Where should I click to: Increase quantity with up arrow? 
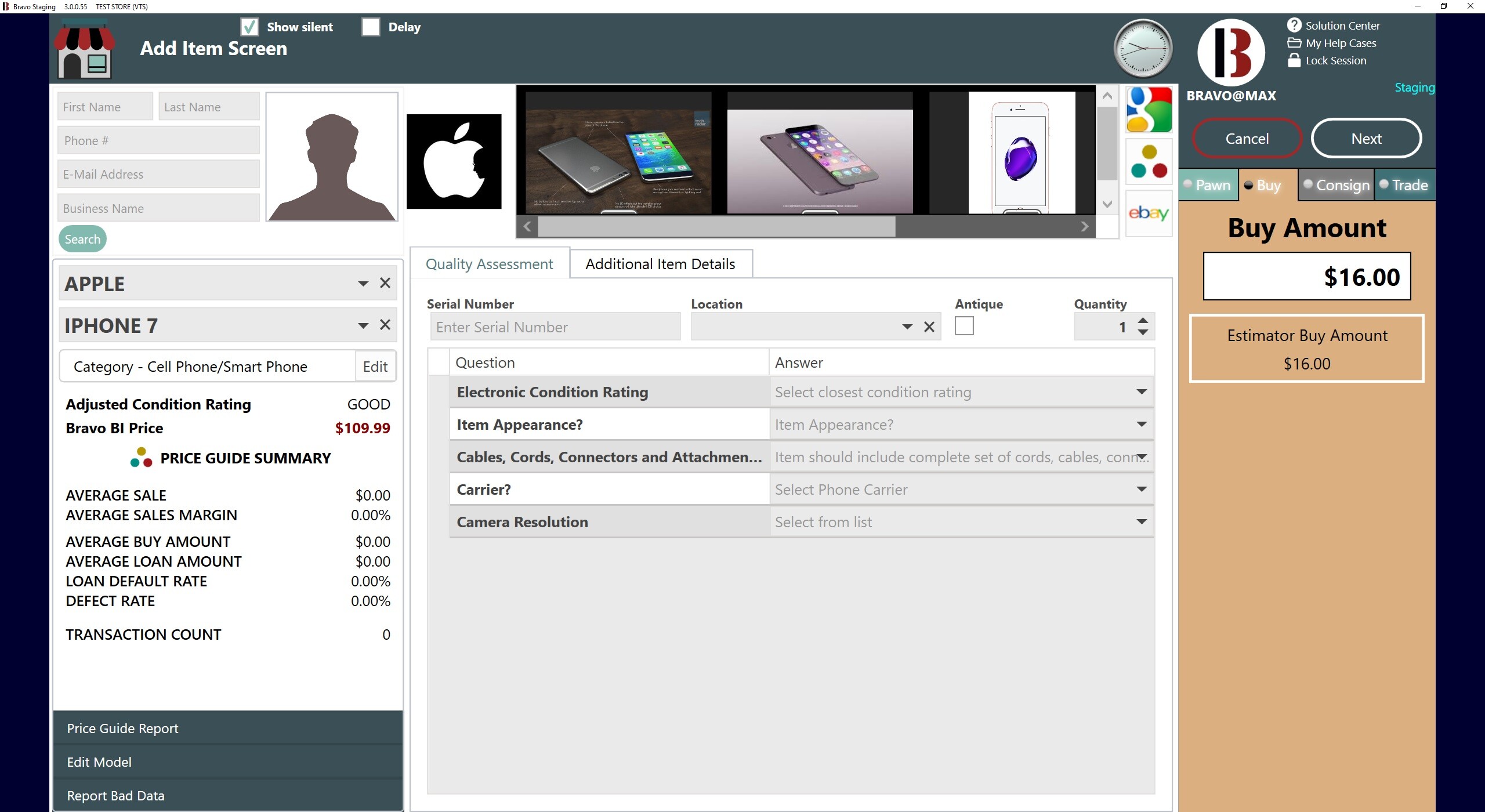pyautogui.click(x=1142, y=321)
